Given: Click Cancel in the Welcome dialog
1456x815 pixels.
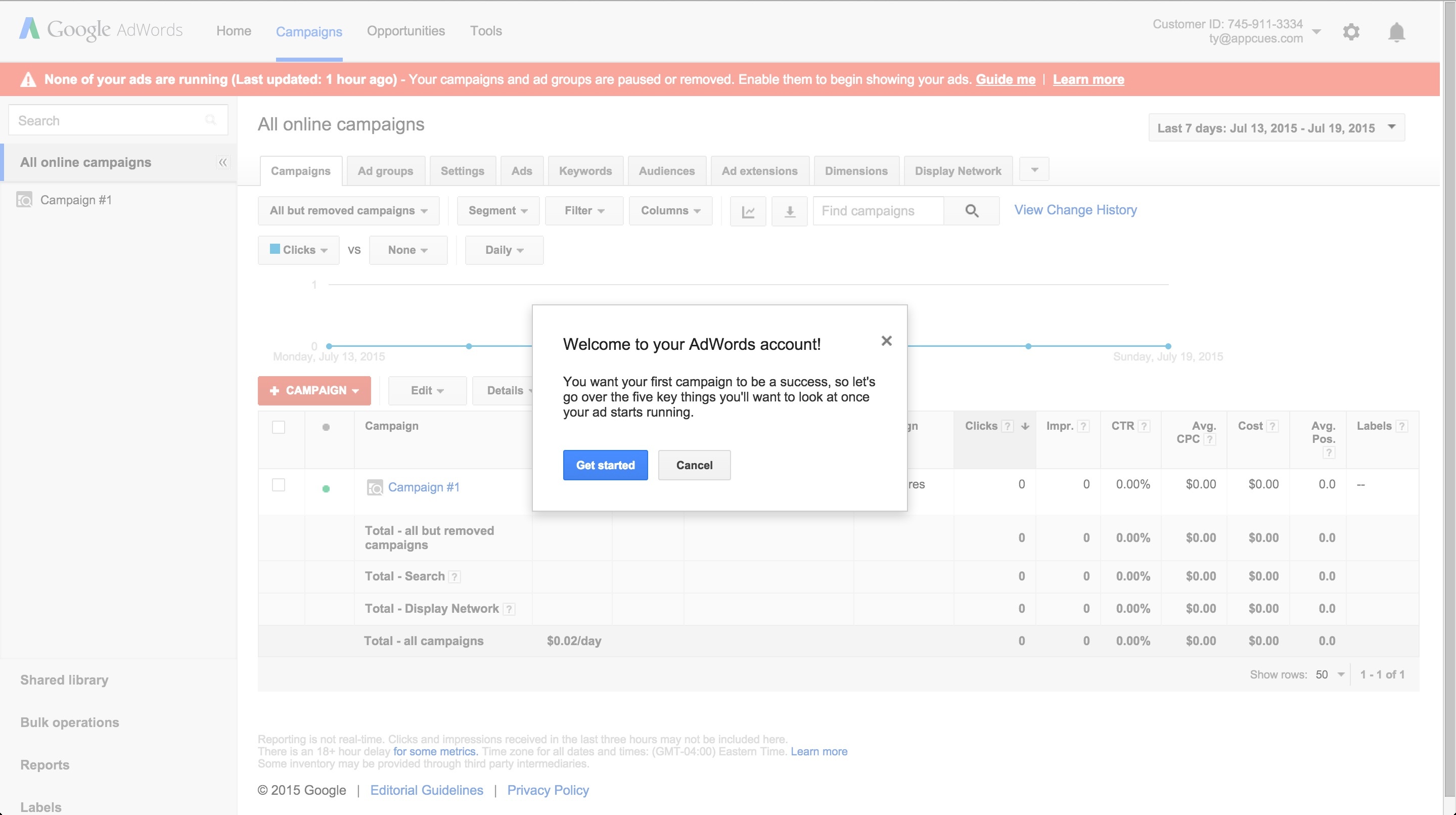Looking at the screenshot, I should tap(694, 465).
